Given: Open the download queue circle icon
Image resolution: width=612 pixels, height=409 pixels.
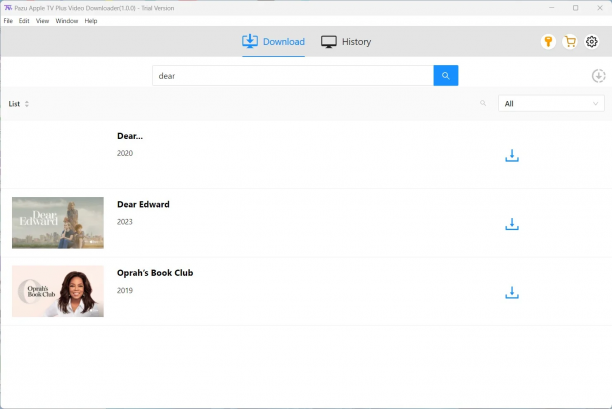Looking at the screenshot, I should pyautogui.click(x=598, y=76).
